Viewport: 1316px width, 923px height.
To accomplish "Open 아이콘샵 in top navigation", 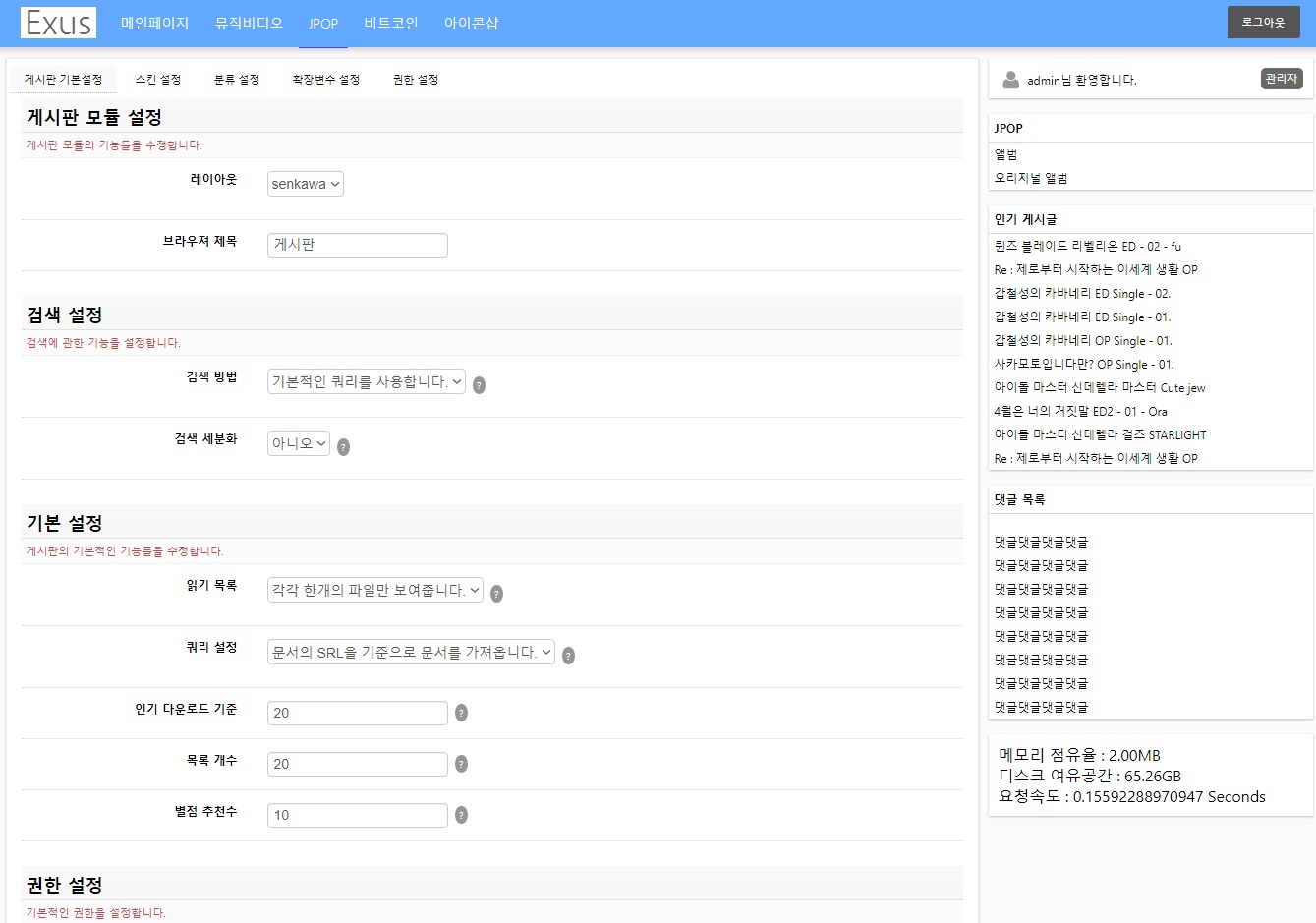I will pos(472,23).
